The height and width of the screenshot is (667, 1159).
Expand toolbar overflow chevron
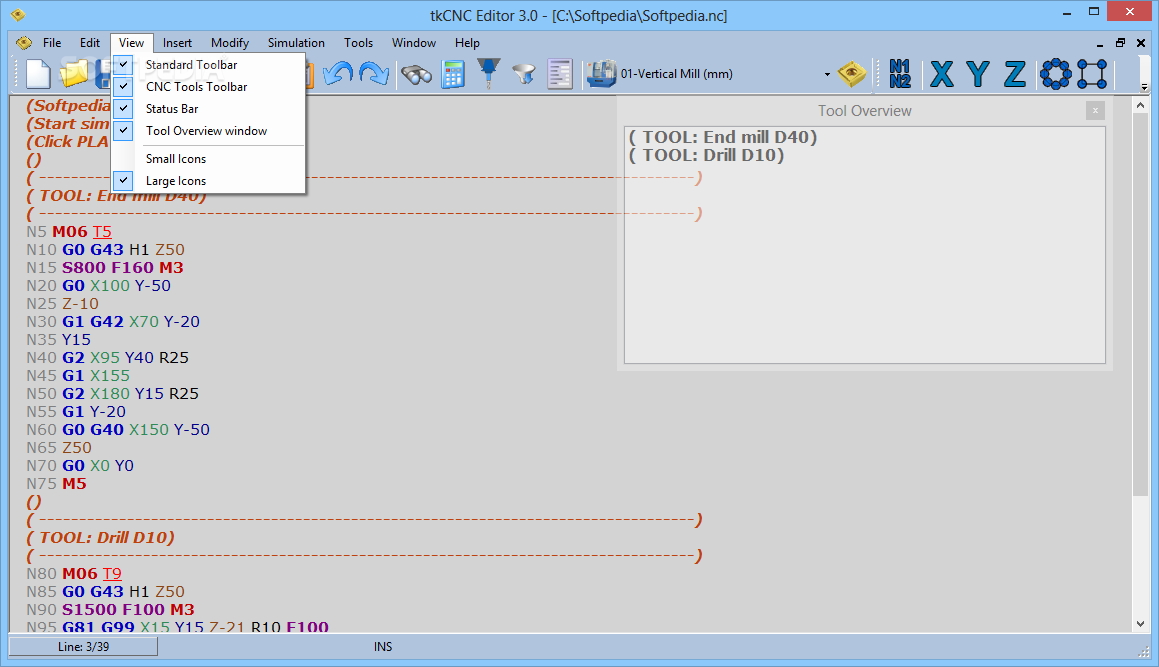pyautogui.click(x=1144, y=87)
